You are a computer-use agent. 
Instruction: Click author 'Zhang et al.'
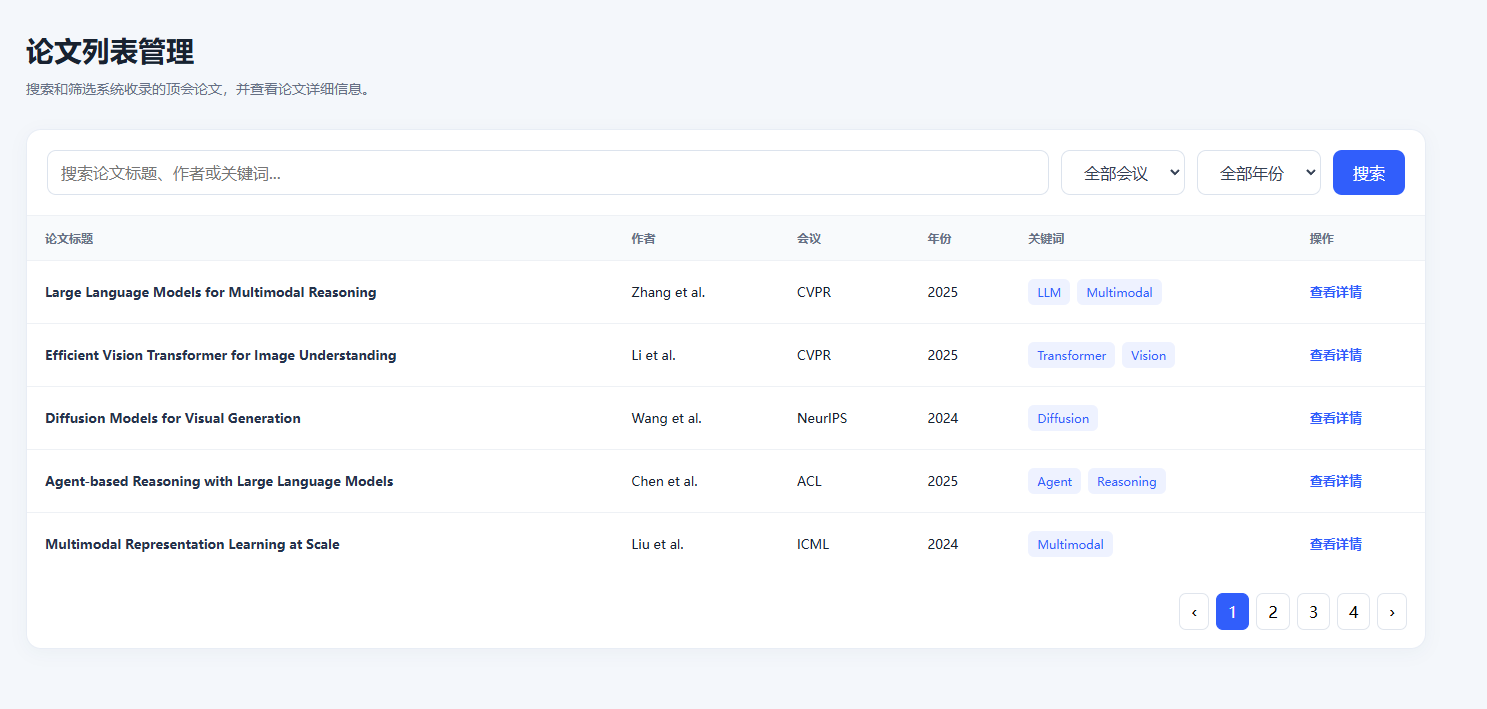[668, 292]
